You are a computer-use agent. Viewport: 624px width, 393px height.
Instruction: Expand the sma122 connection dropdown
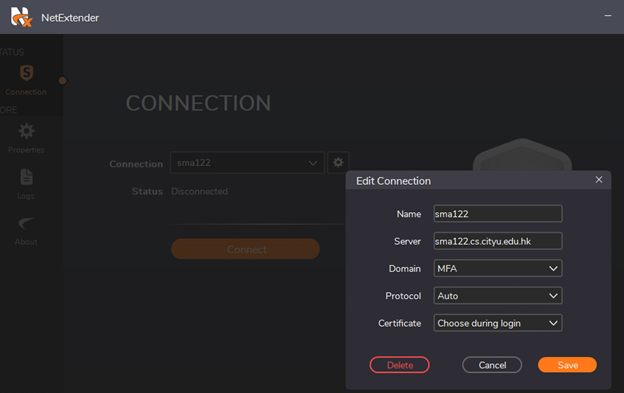247,163
